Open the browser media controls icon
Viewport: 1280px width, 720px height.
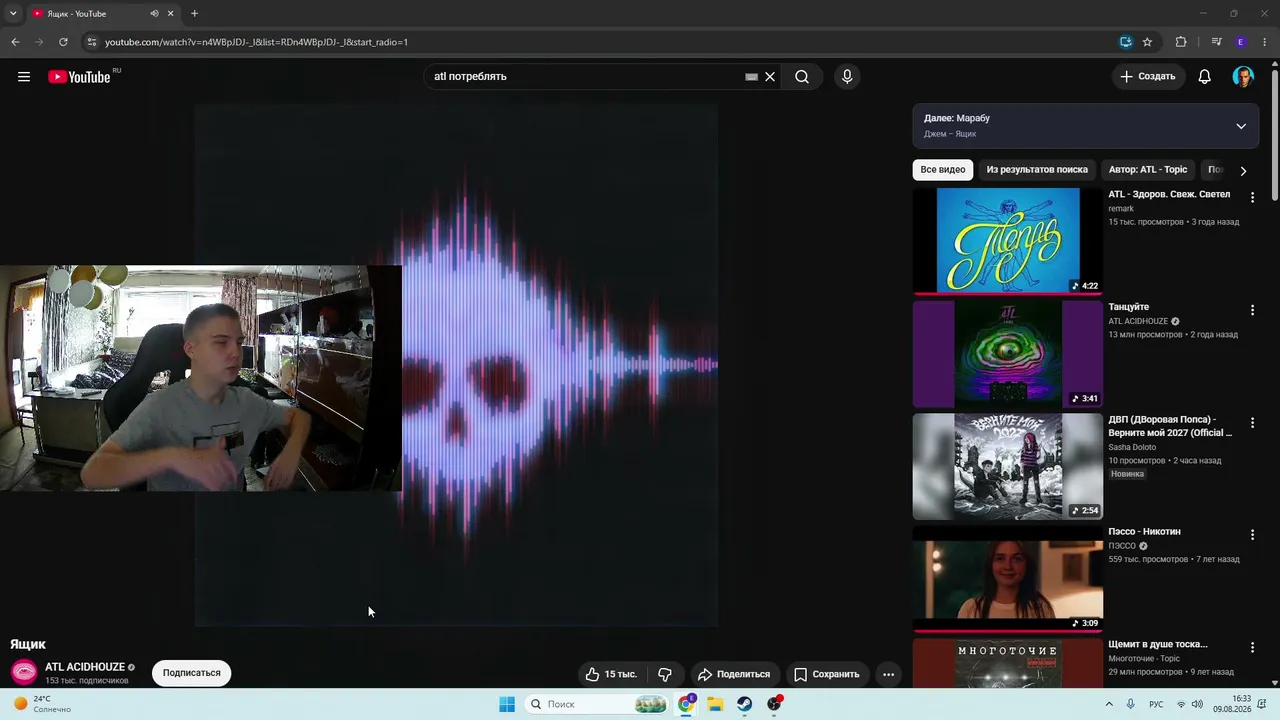pyautogui.click(x=1216, y=42)
